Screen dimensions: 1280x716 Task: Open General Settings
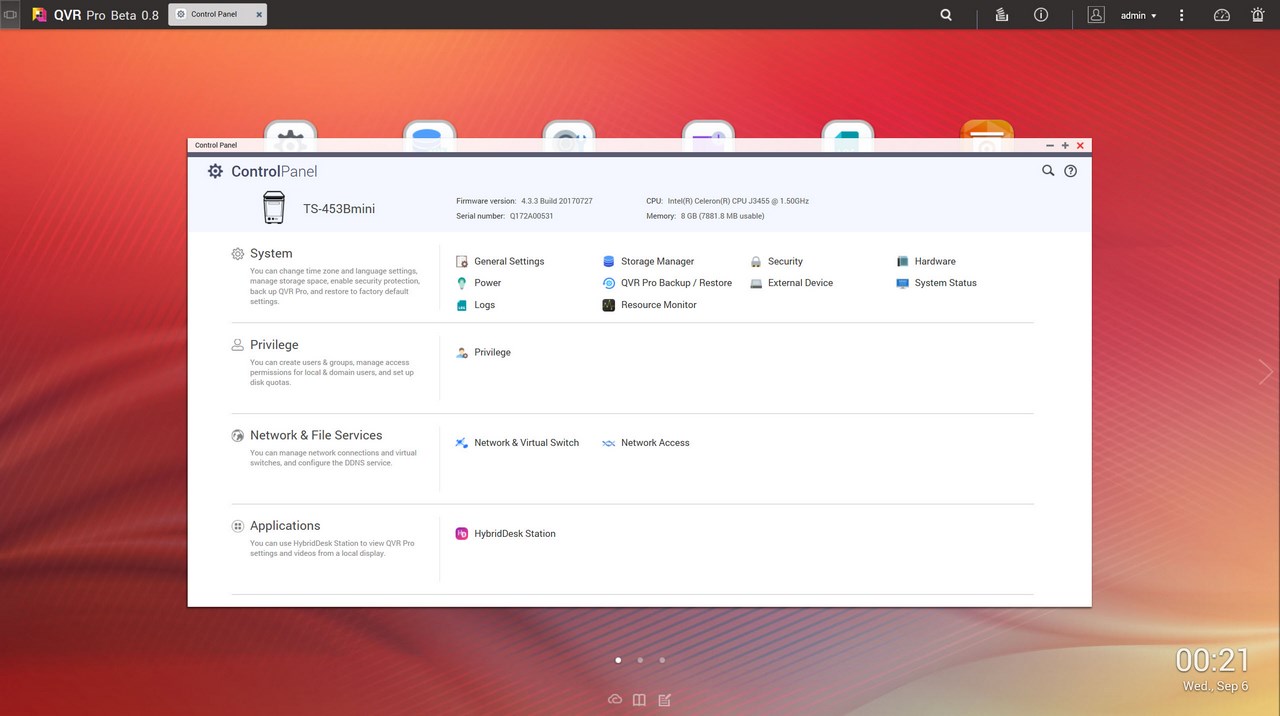click(500, 261)
